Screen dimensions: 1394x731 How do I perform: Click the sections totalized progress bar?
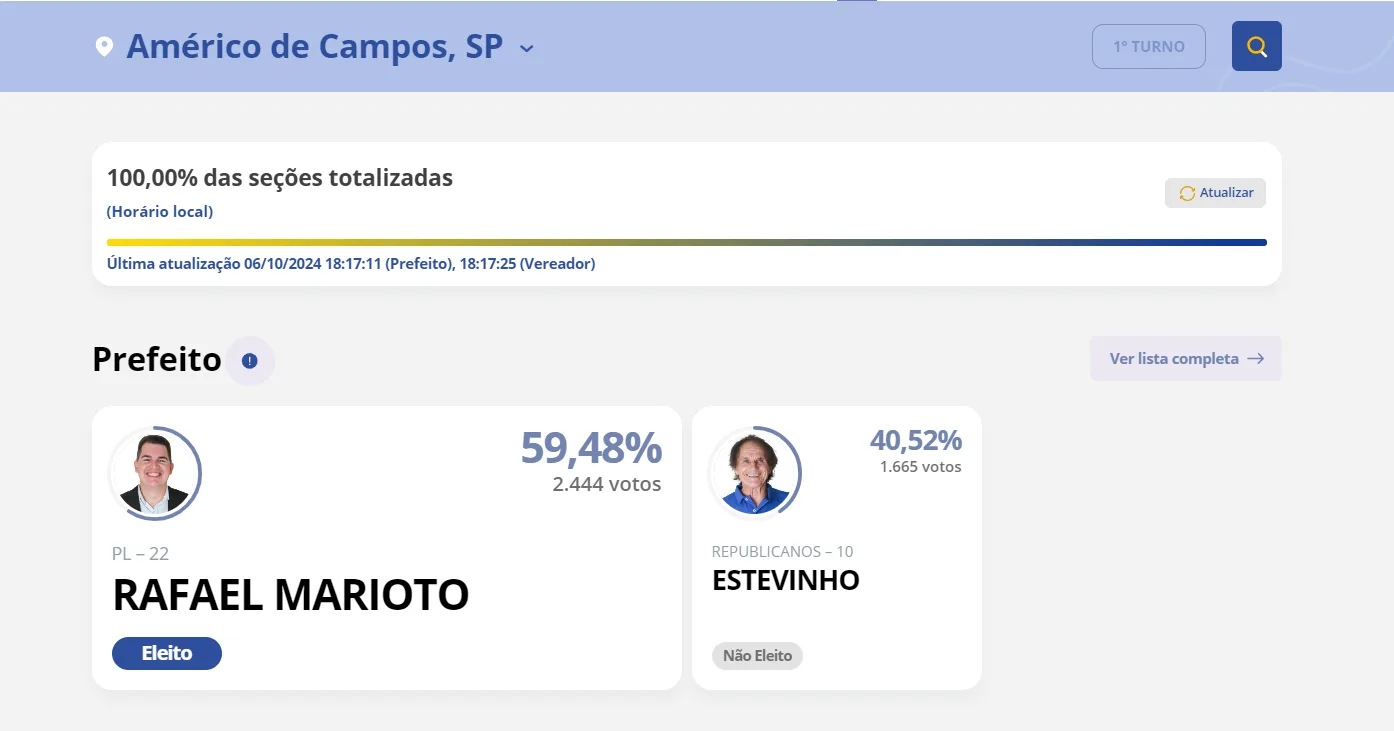[687, 242]
